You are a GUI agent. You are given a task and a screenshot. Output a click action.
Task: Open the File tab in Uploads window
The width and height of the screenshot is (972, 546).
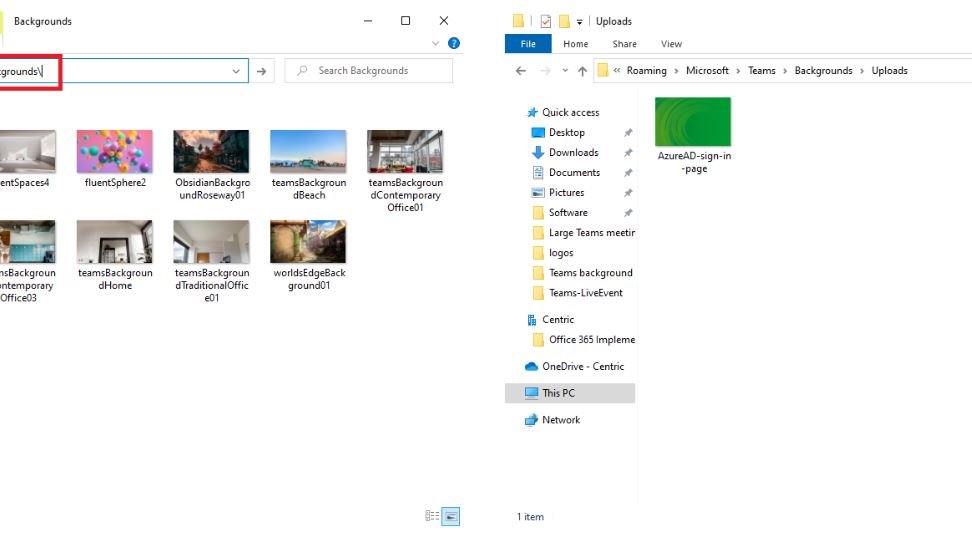(x=528, y=44)
